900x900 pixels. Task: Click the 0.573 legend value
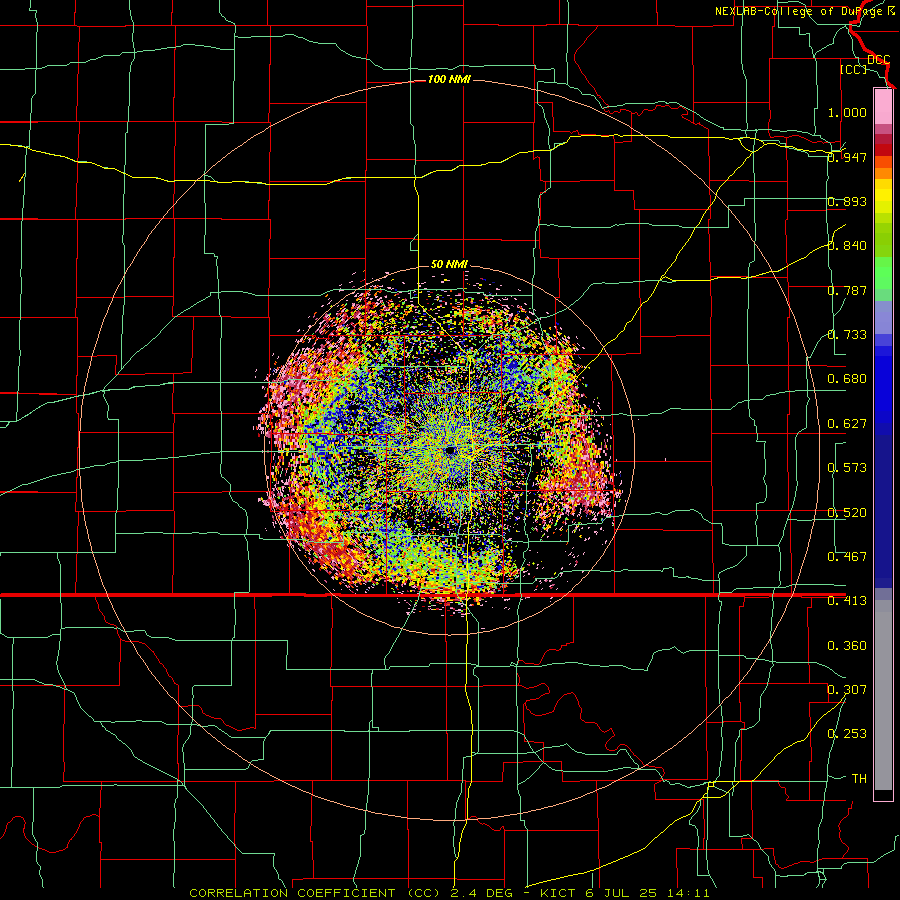coord(847,468)
